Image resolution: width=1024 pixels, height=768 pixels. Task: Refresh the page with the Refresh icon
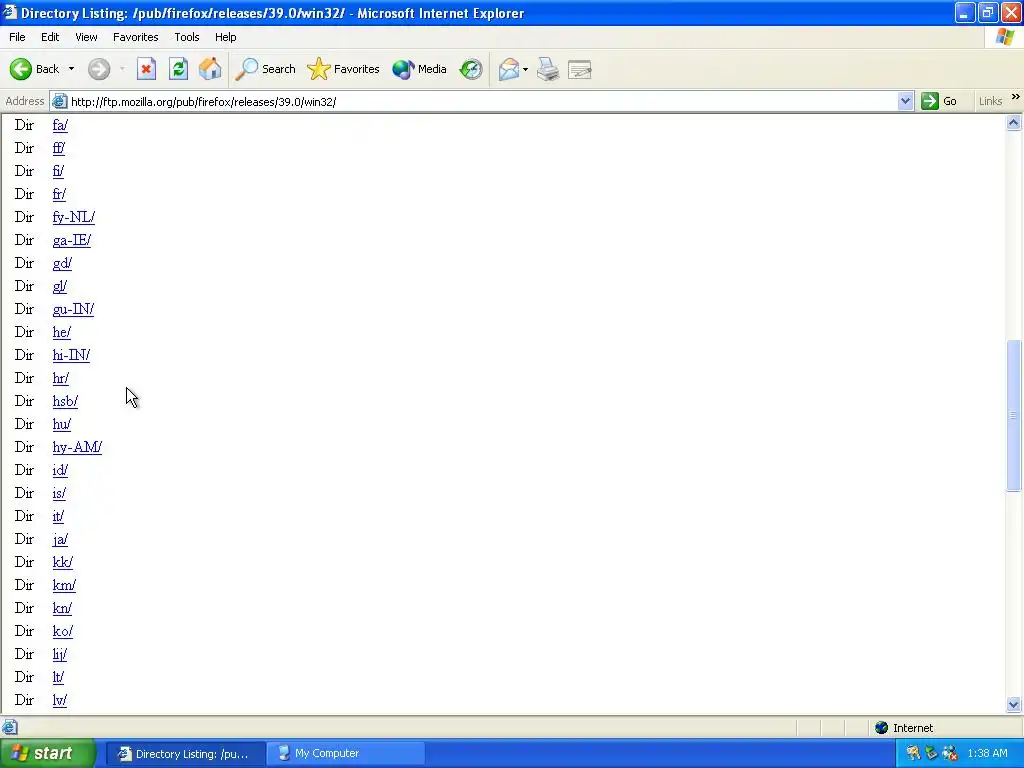pos(178,69)
